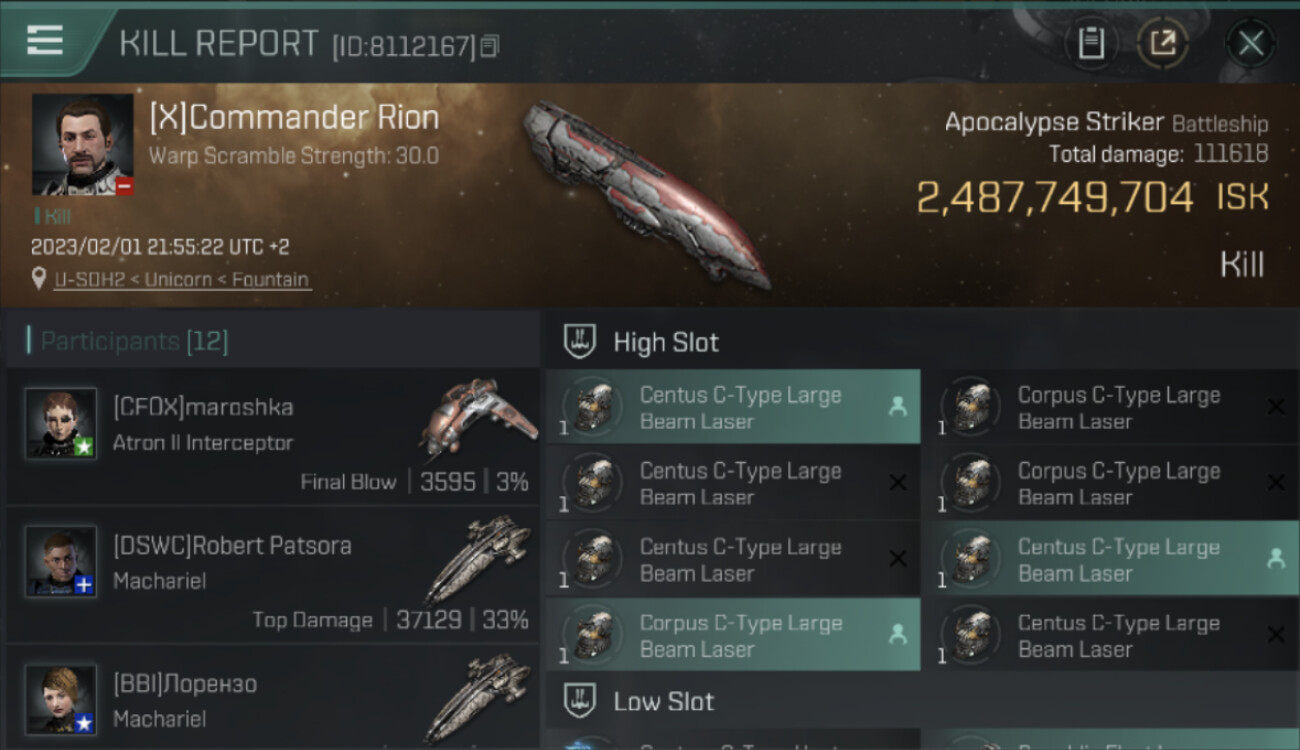
Task: Select the High Slot shield icon
Action: pos(580,342)
